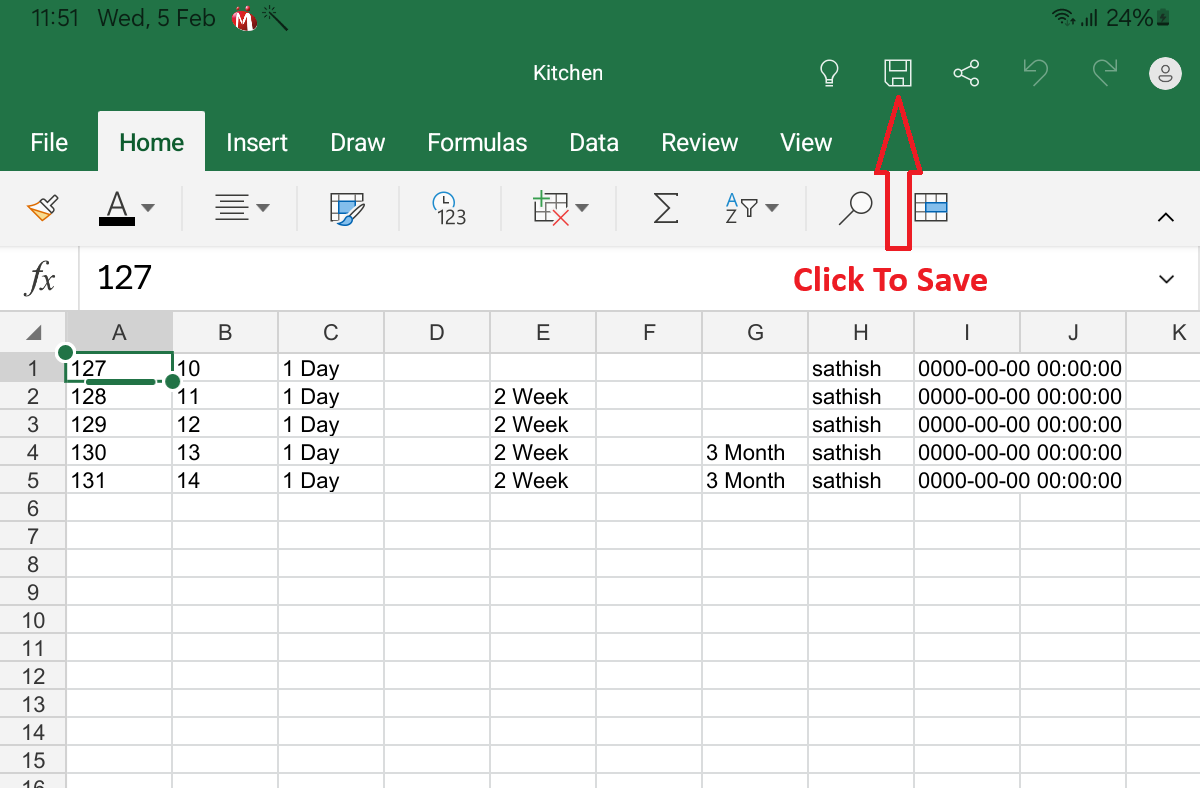Select the Format Painter brush icon

click(43, 208)
